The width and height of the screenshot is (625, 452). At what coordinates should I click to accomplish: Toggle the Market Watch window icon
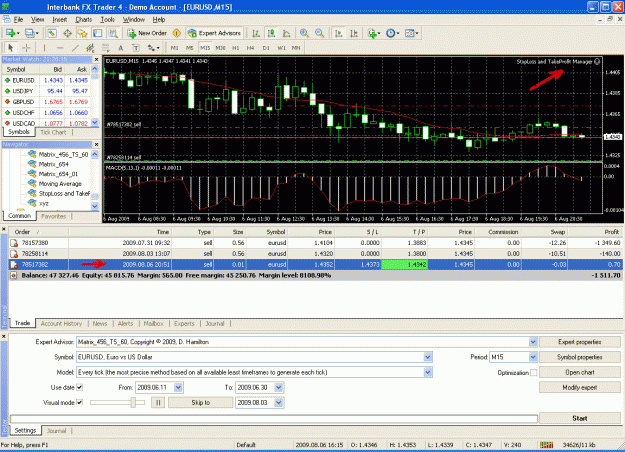(x=52, y=33)
